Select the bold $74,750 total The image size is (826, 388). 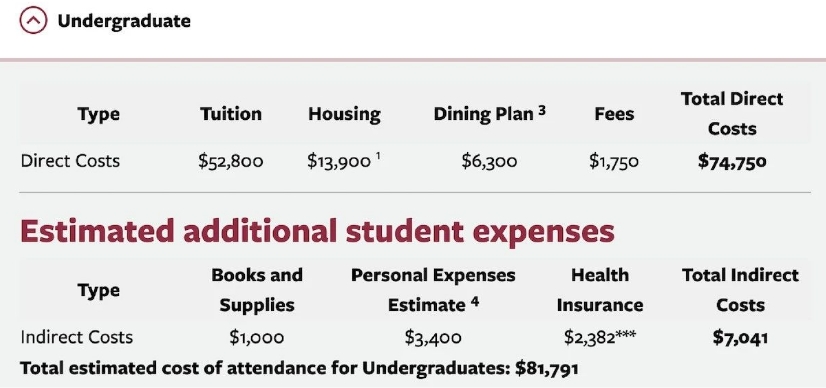tap(732, 162)
